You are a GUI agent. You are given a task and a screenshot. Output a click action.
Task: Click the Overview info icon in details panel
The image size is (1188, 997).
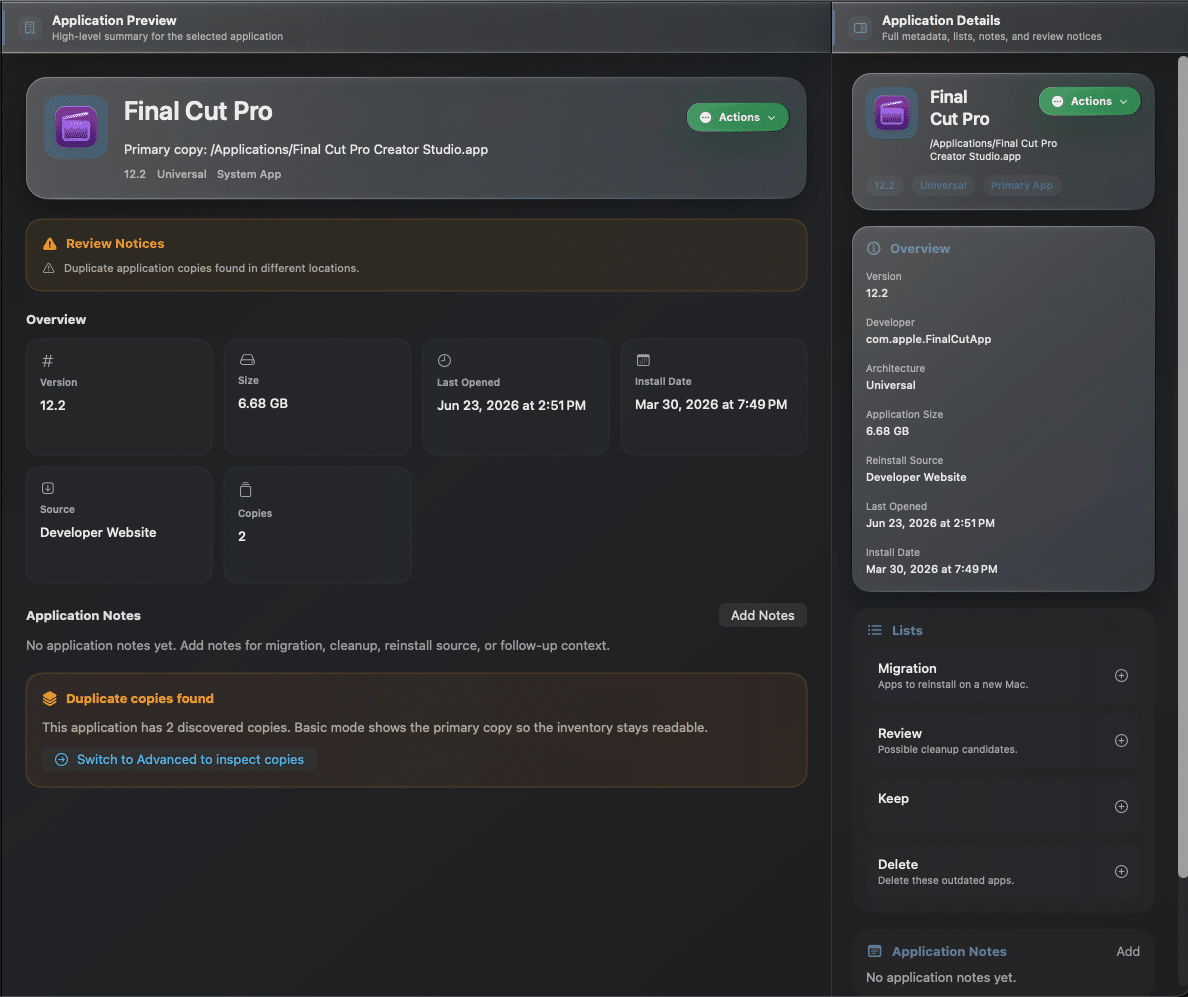coord(873,248)
